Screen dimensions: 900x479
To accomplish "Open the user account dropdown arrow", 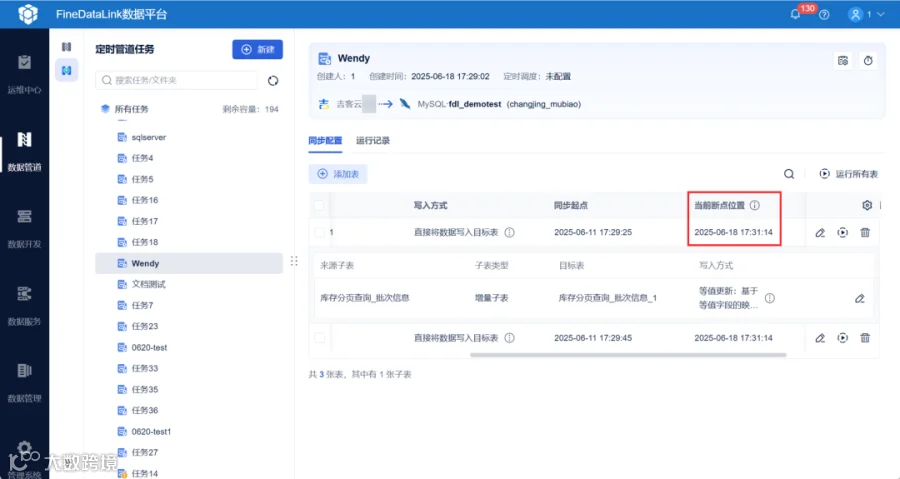I will (x=880, y=14).
